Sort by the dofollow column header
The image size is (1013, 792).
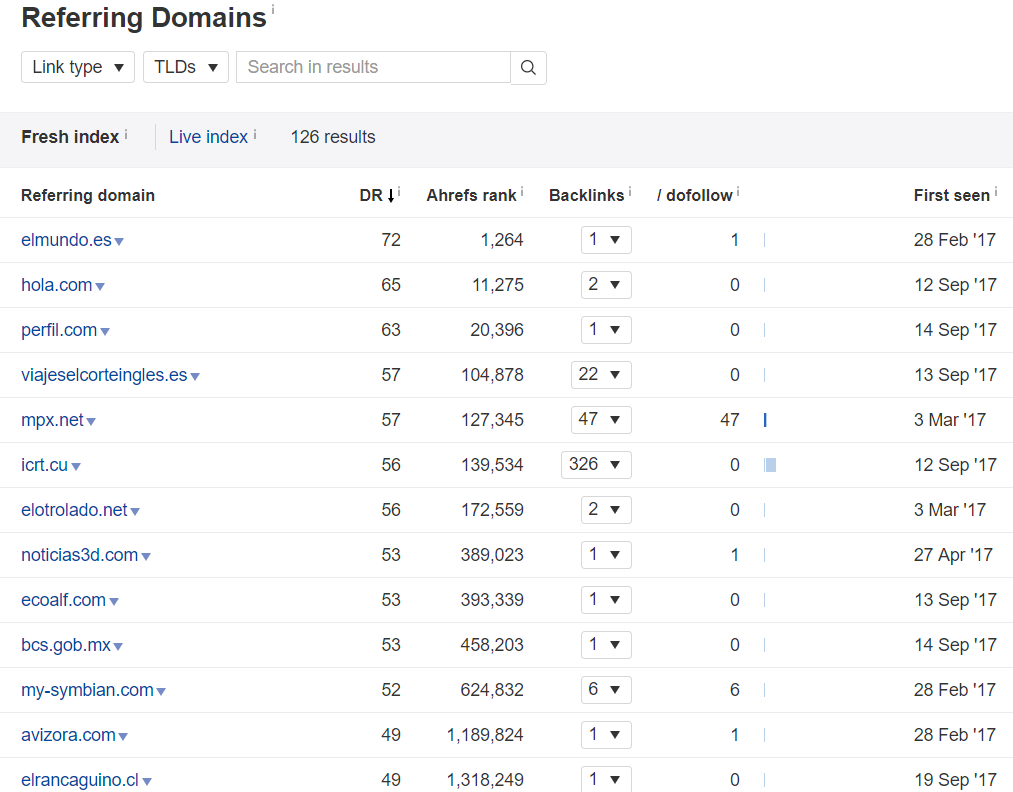coord(694,195)
